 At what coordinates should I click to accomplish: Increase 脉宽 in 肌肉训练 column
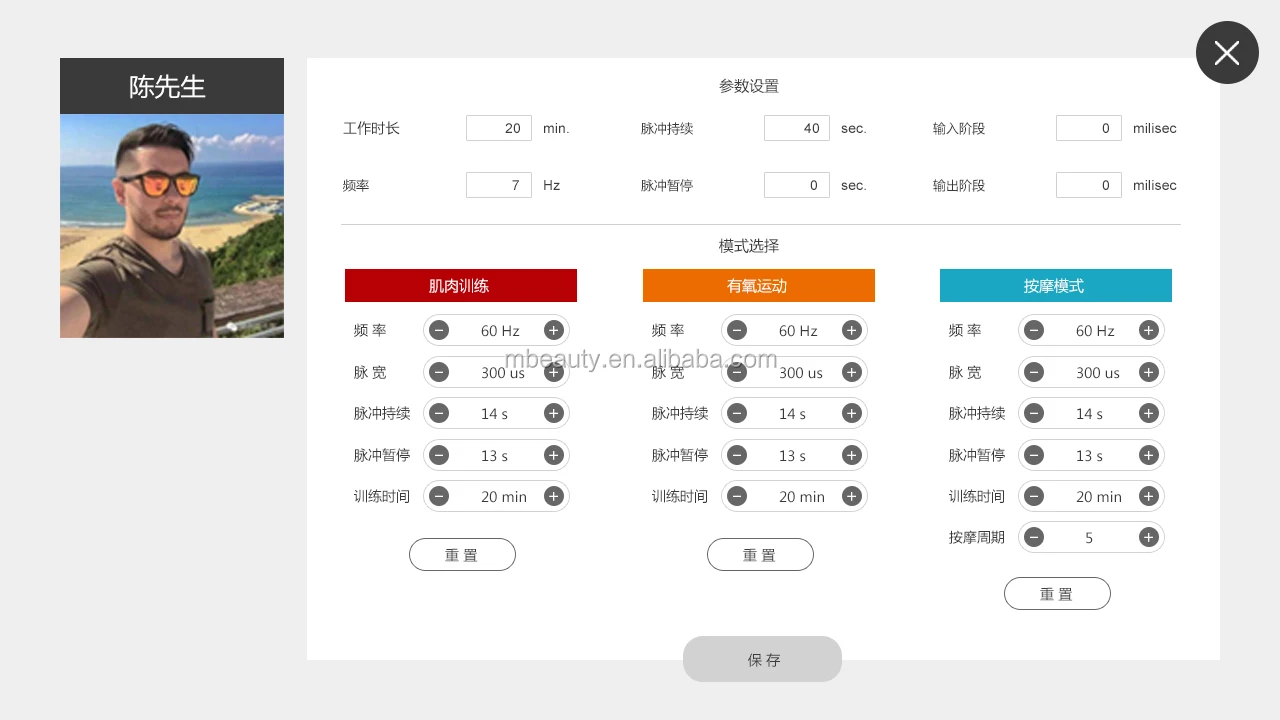point(553,372)
